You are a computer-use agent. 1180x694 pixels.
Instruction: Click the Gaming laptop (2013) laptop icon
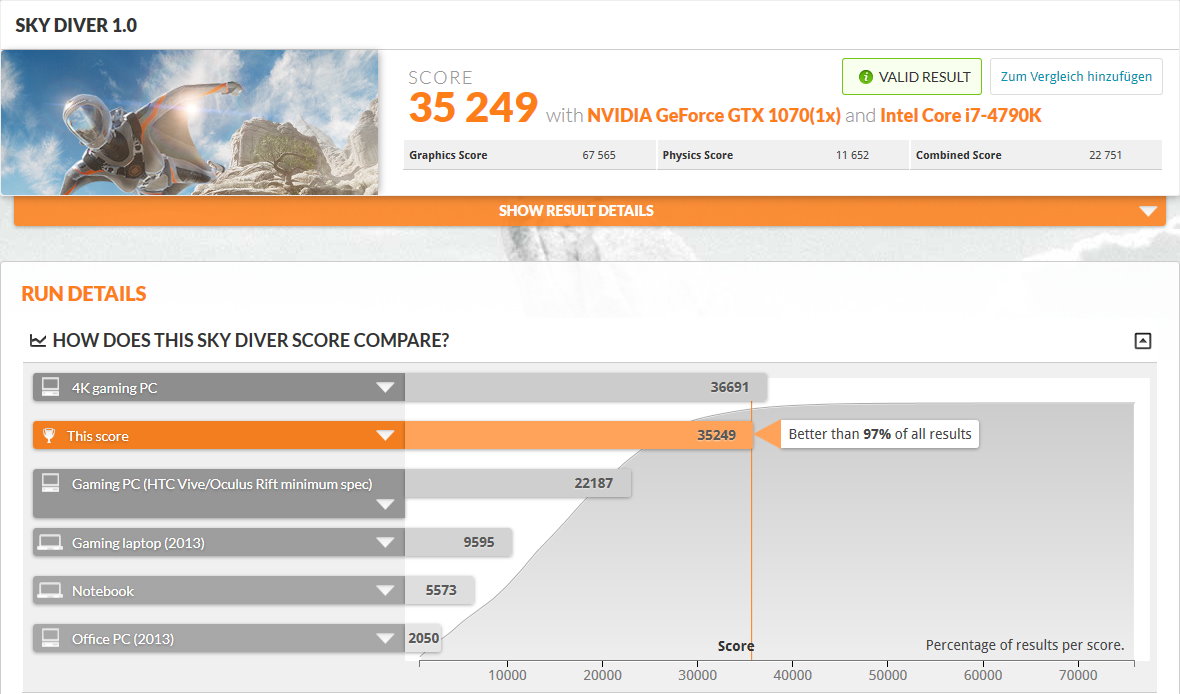click(x=49, y=543)
